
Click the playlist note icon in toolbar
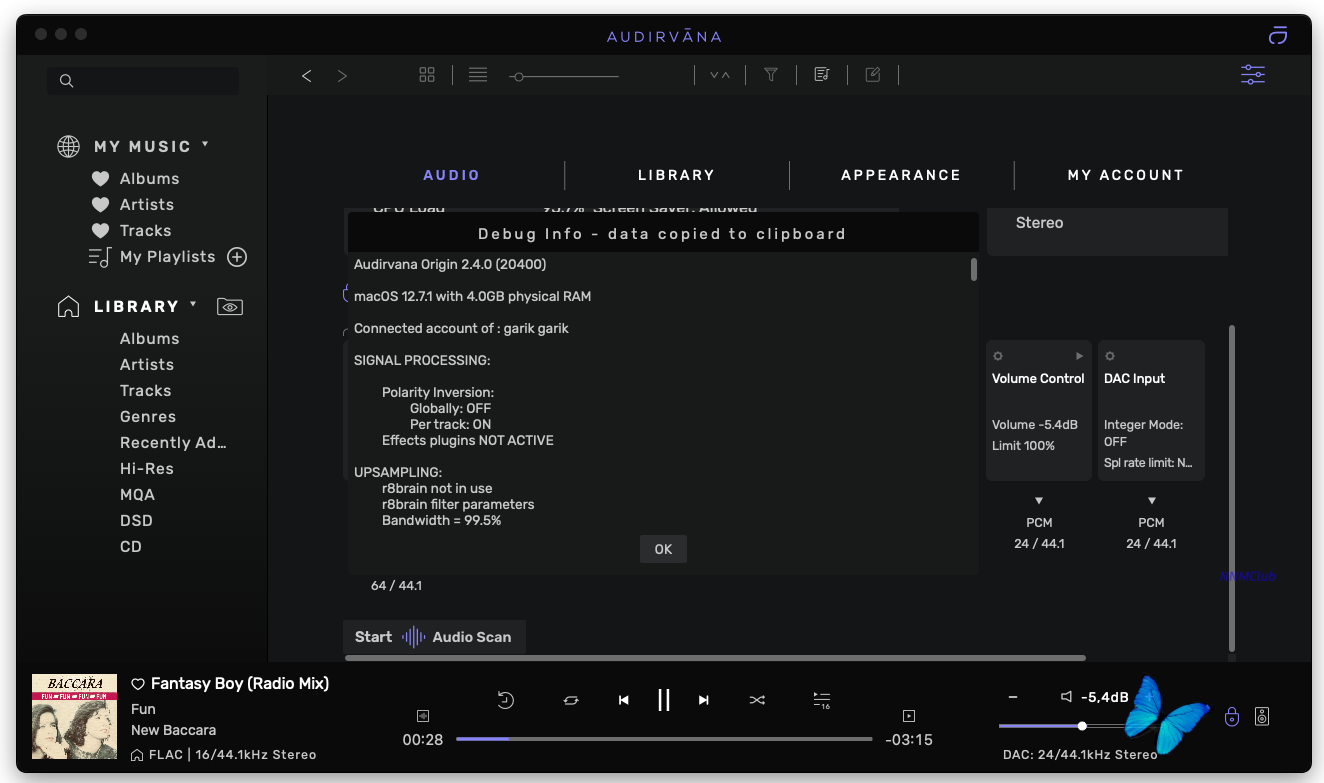click(822, 75)
